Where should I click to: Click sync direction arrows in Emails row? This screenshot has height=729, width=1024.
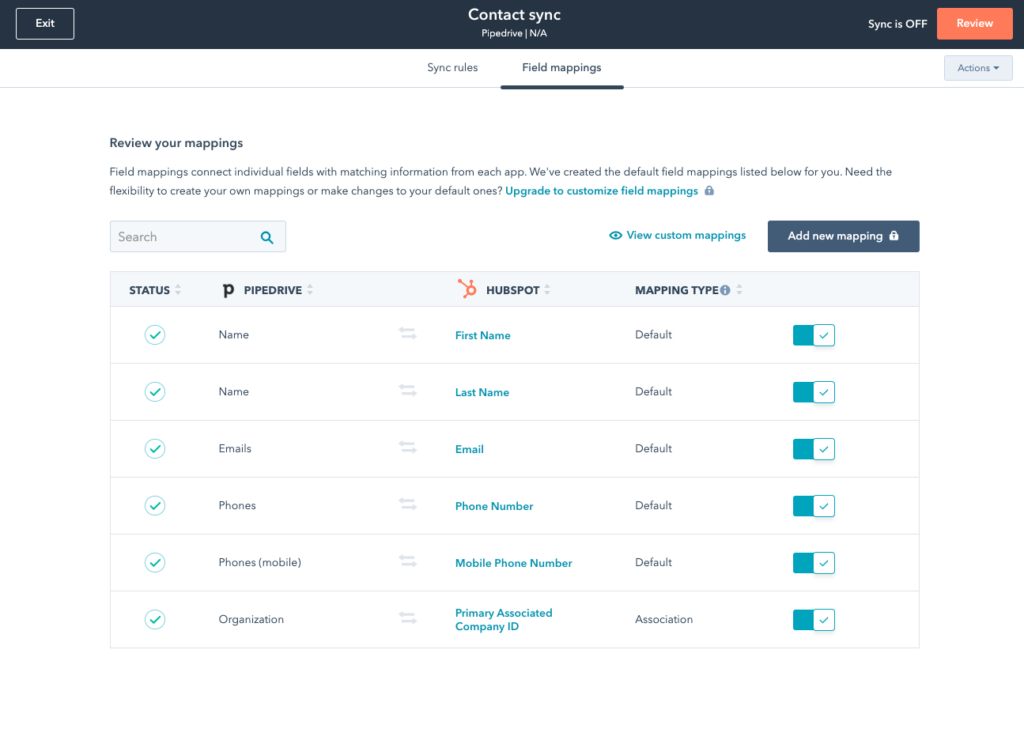pos(408,447)
